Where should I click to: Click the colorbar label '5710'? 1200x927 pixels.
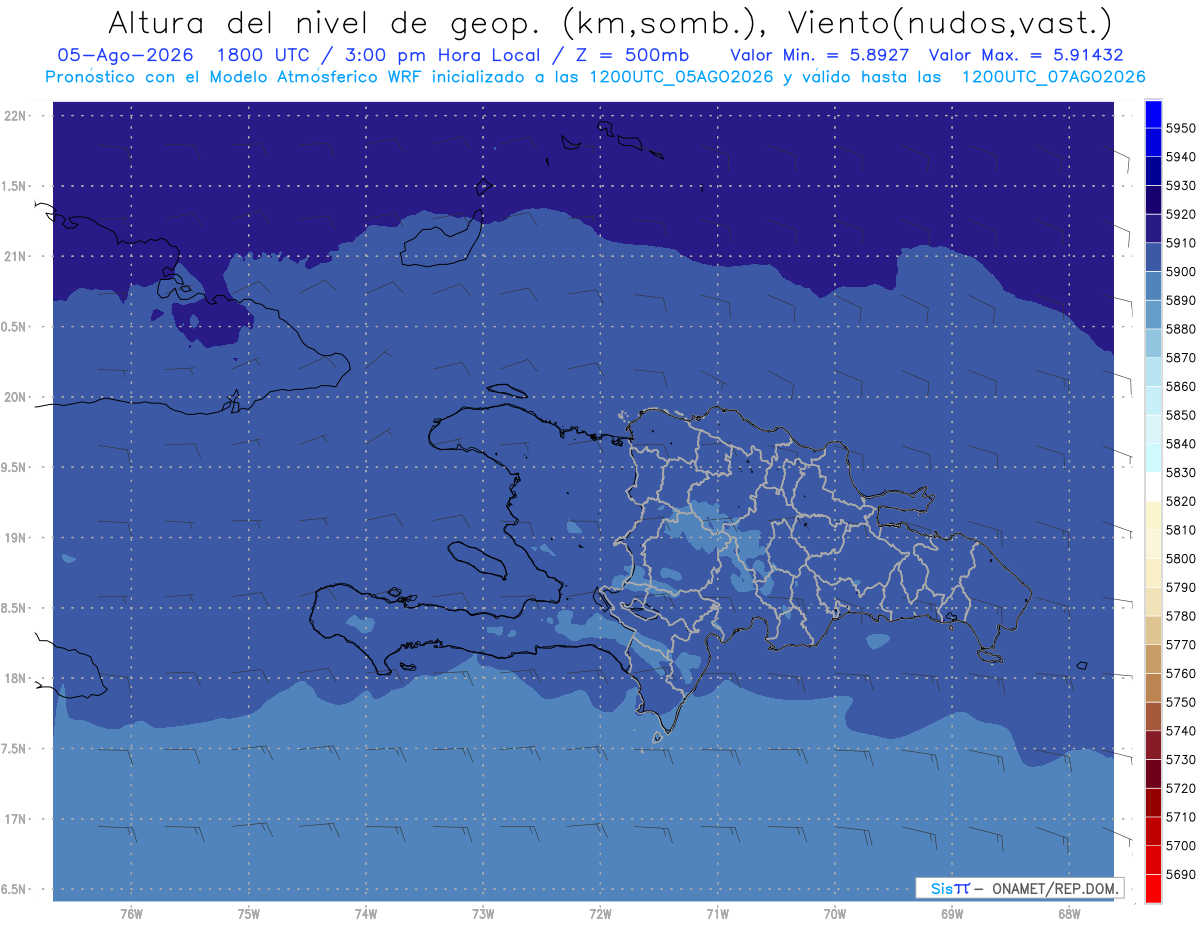pos(1180,817)
